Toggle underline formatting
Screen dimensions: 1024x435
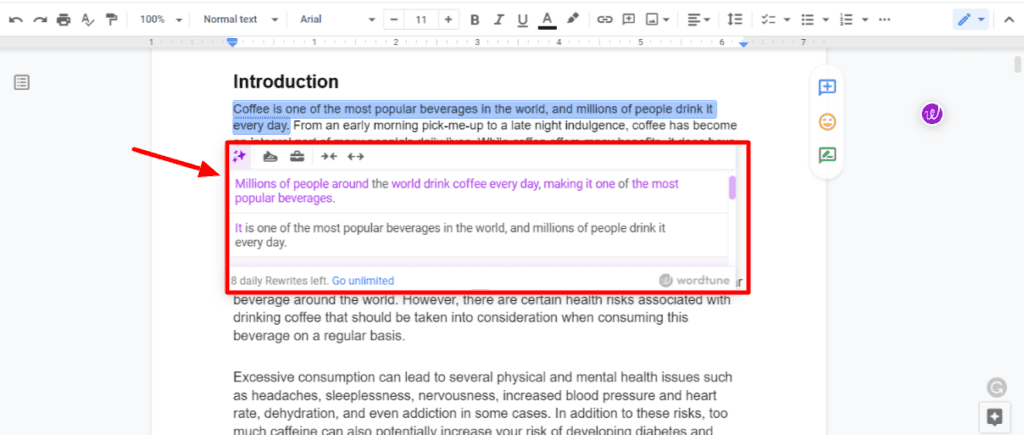click(x=521, y=19)
